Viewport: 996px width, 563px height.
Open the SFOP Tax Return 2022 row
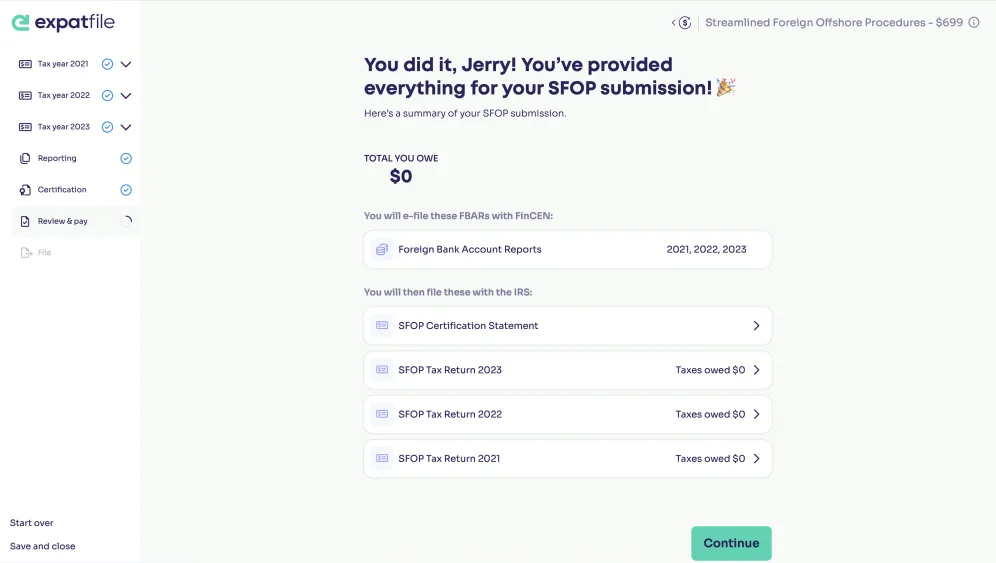coord(567,414)
